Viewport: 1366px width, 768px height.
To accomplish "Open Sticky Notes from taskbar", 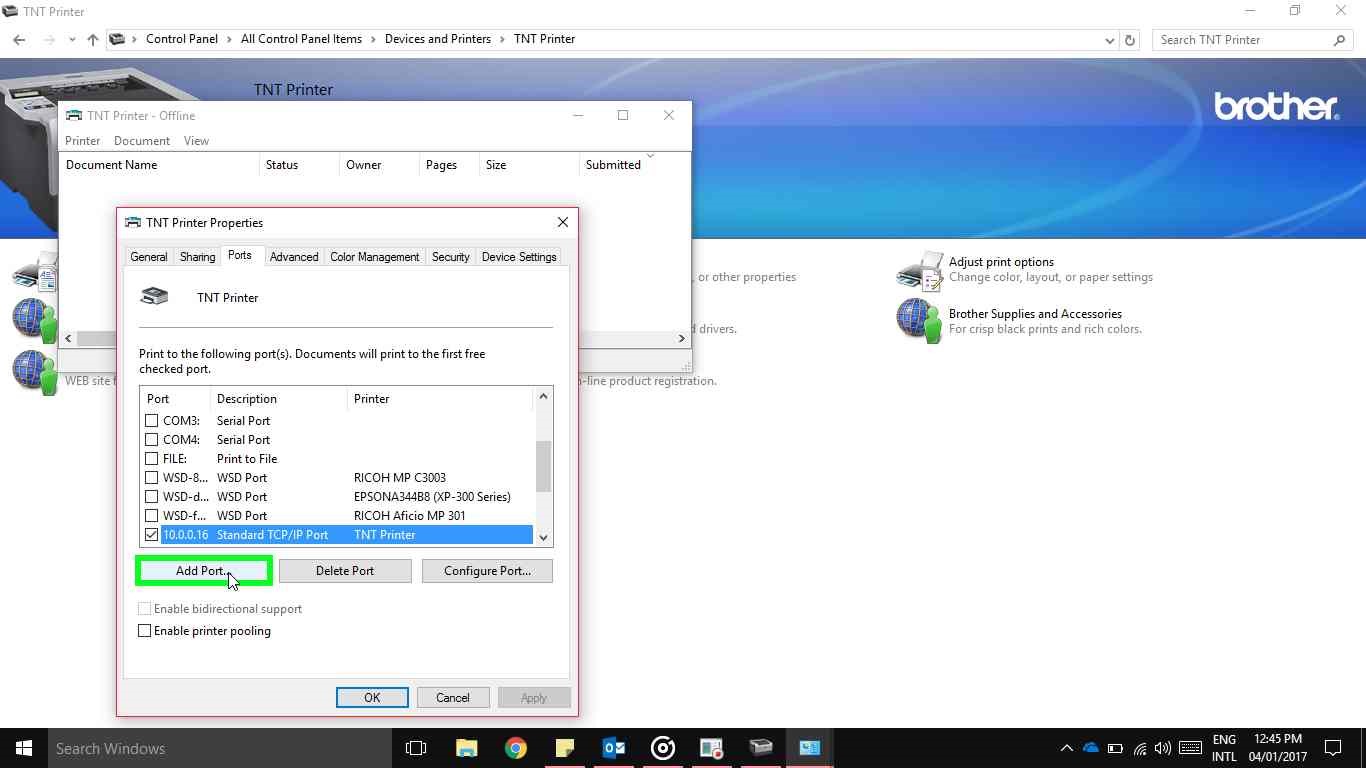I will pos(564,748).
